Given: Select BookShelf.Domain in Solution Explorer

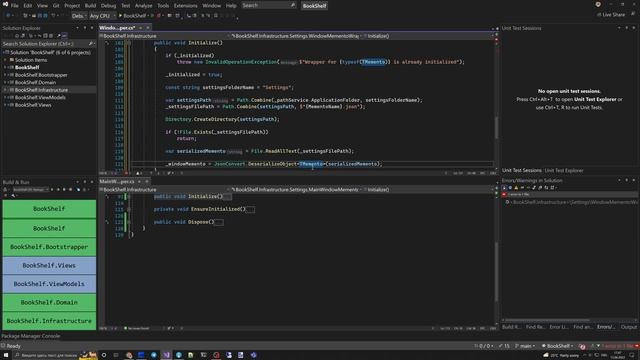Looking at the screenshot, I should tap(35, 82).
